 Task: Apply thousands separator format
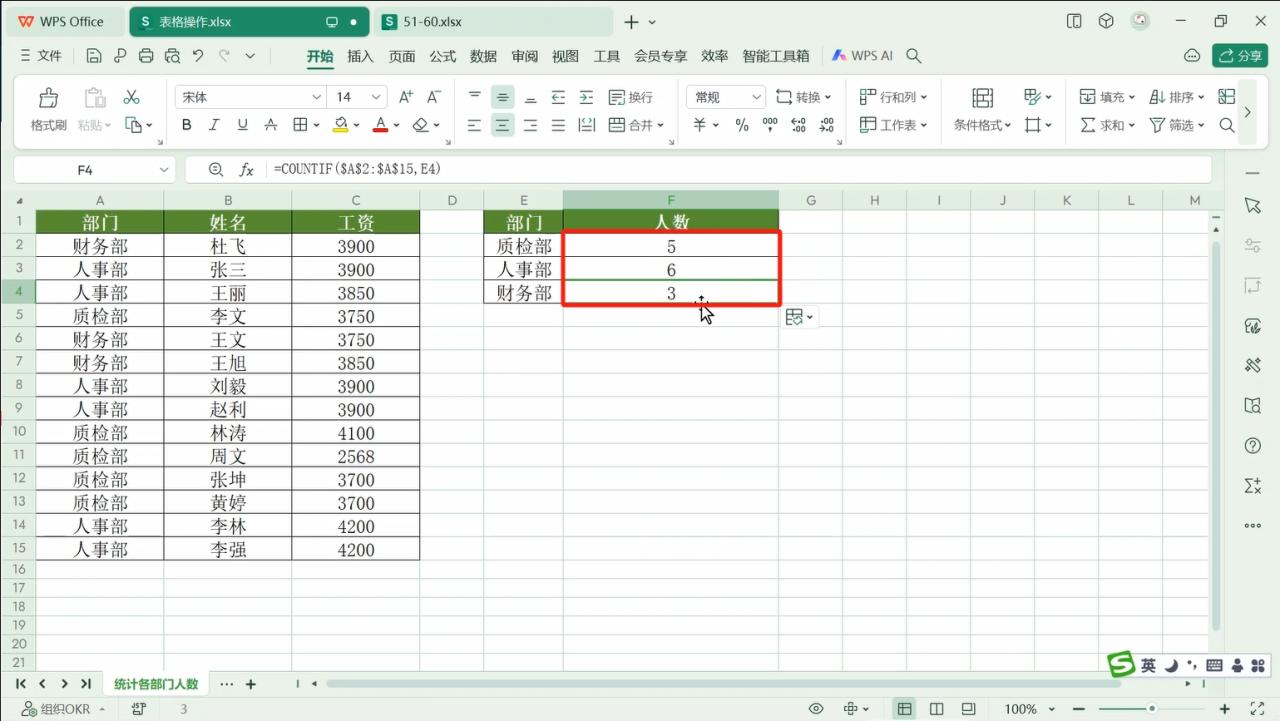pos(769,125)
